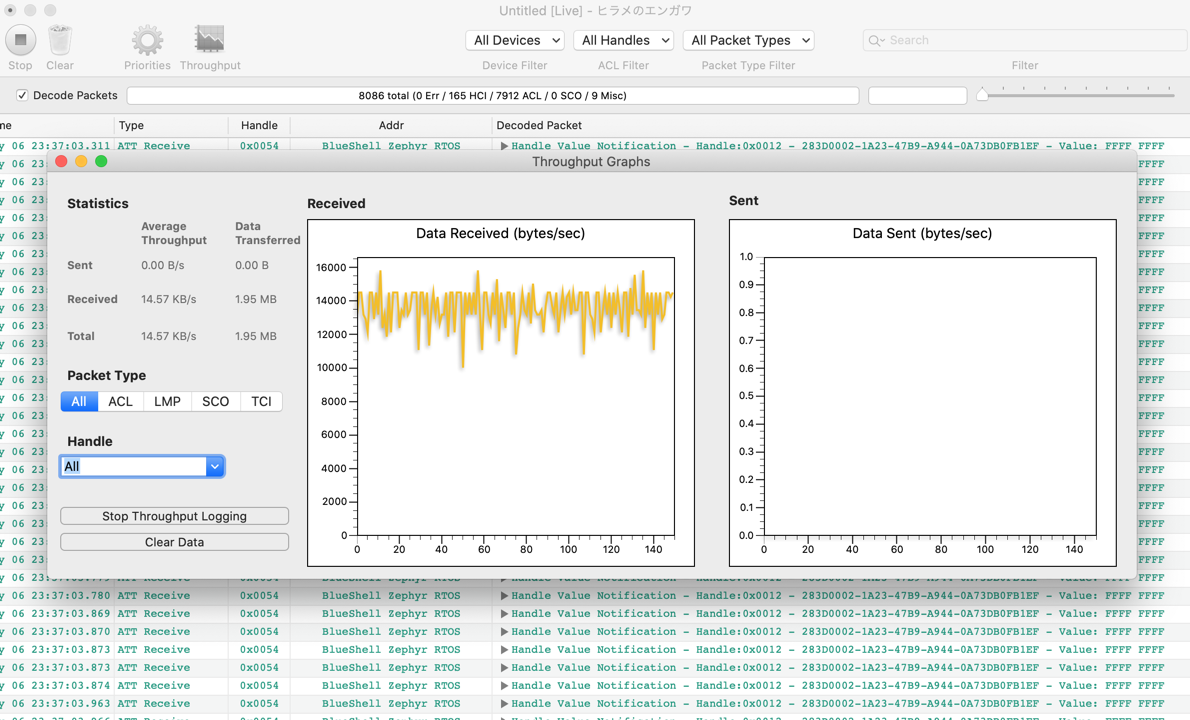Image resolution: width=1190 pixels, height=720 pixels.
Task: Click 'ATT Receive' in the 23:37:03.780 row
Action: click(154, 596)
